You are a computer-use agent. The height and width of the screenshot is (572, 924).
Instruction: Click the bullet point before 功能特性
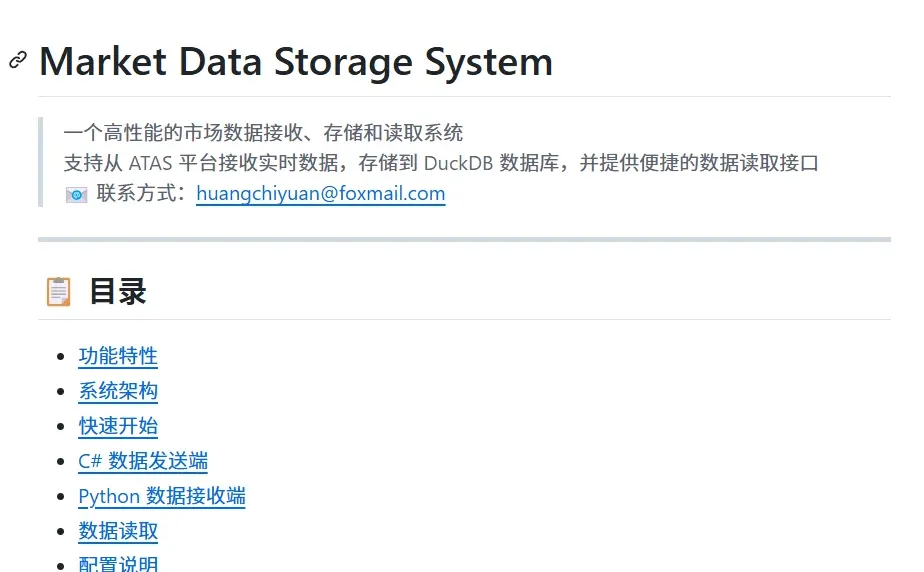click(60, 356)
